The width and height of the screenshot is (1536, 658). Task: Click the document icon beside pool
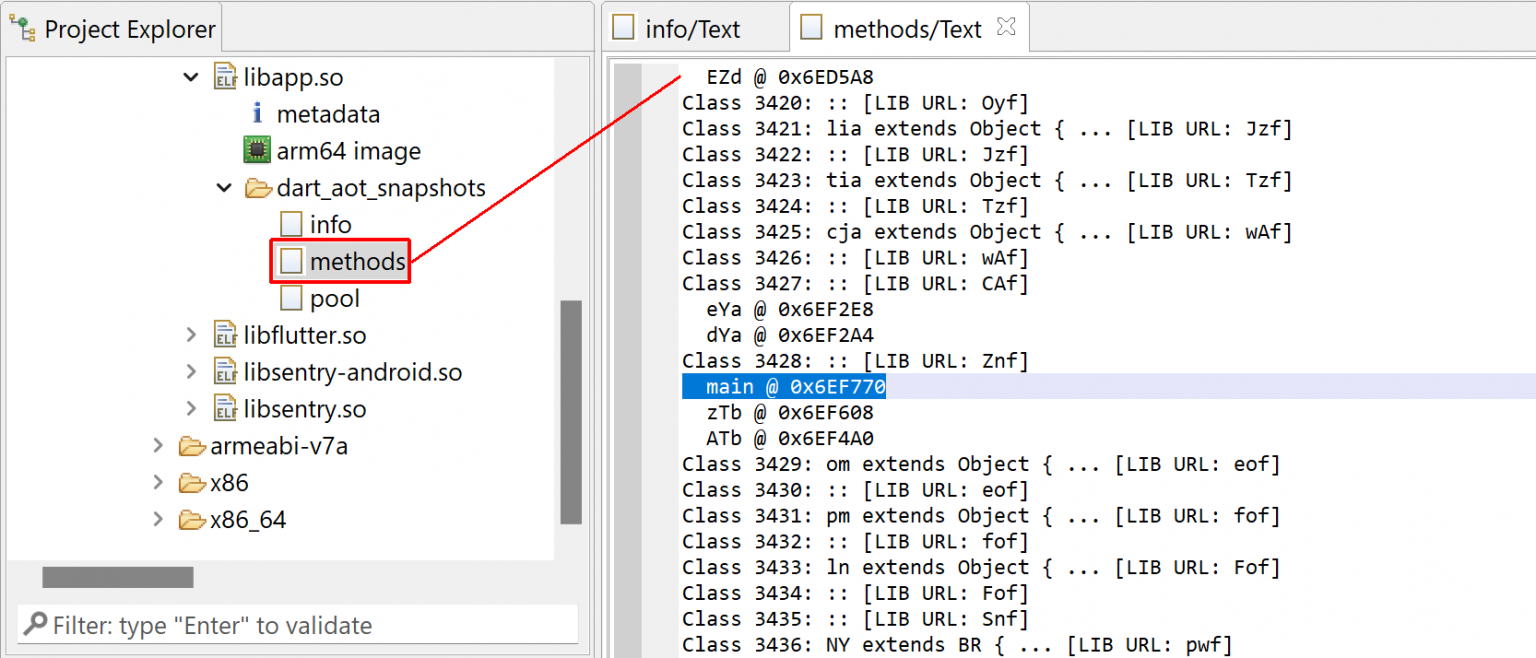(x=290, y=297)
